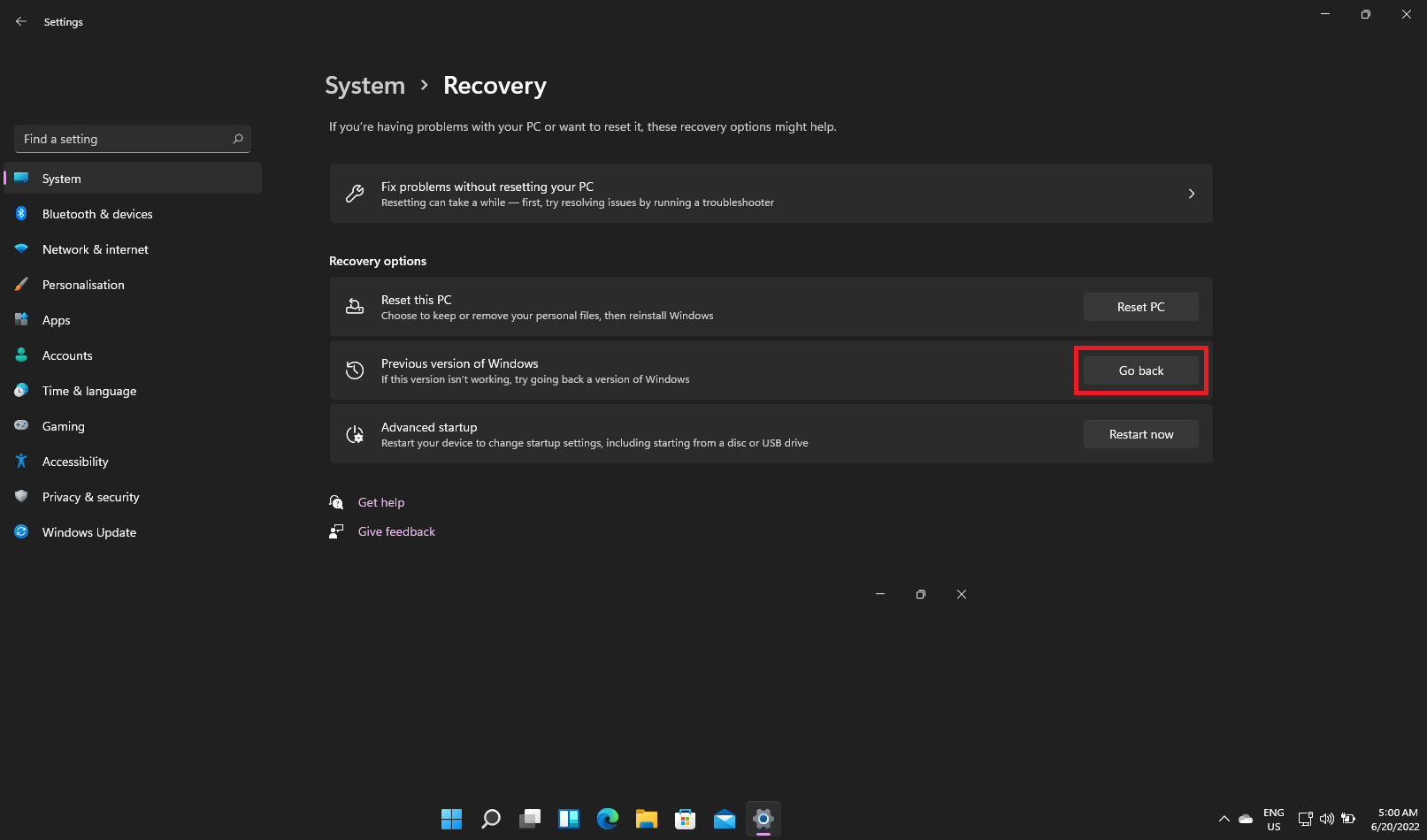Click the Advanced startup power icon
Viewport: 1427px width, 840px height.
click(x=355, y=434)
